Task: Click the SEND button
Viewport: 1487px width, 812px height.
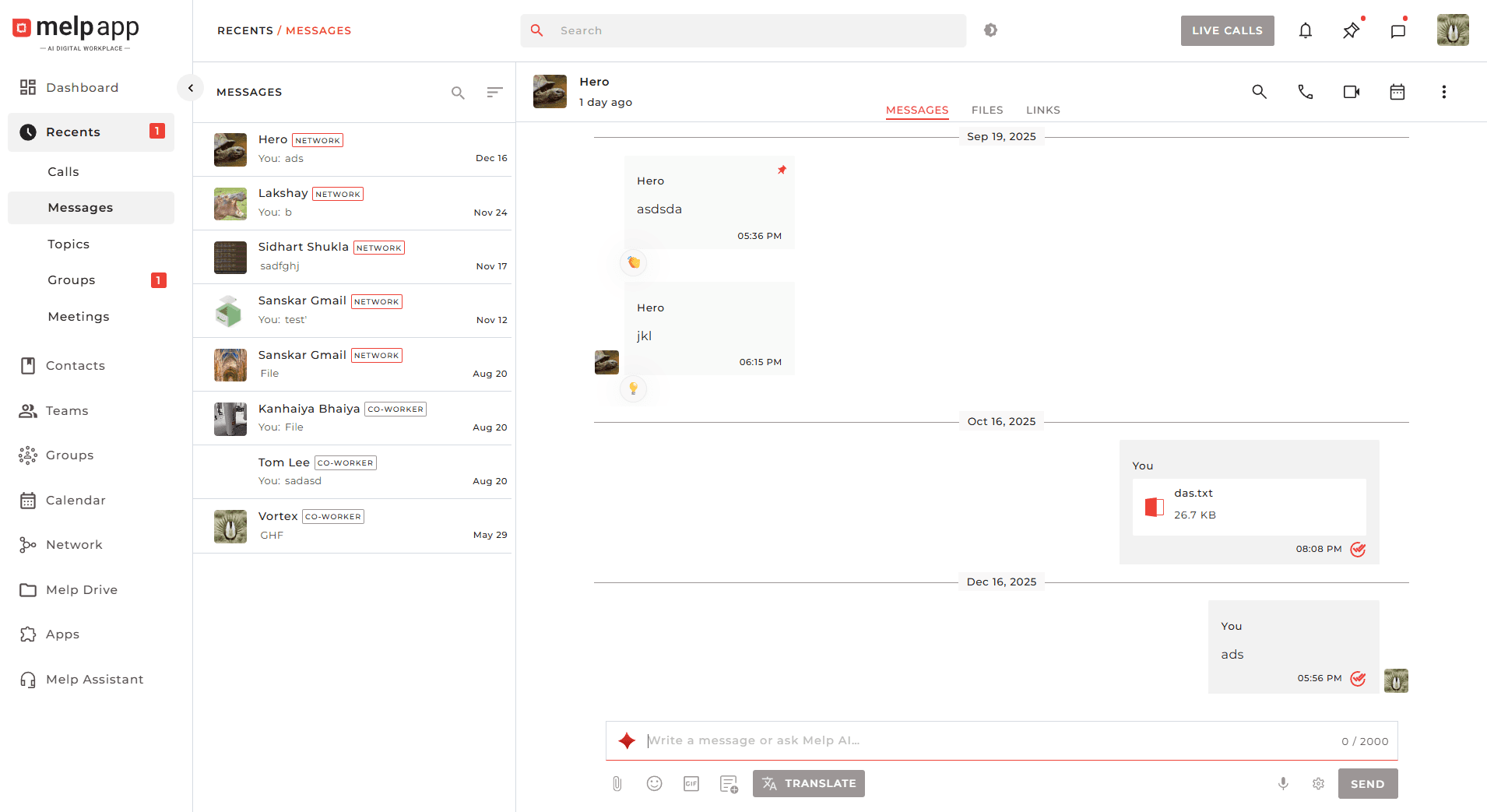Action: (1367, 783)
